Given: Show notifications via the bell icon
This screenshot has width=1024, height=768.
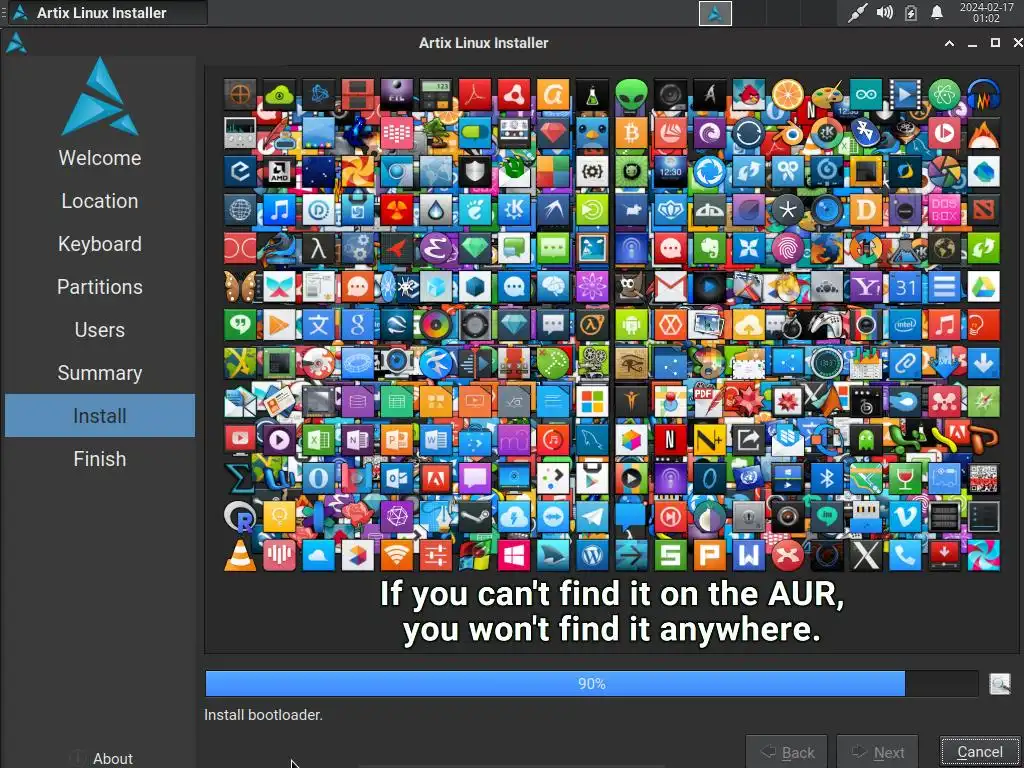Looking at the screenshot, I should point(936,12).
